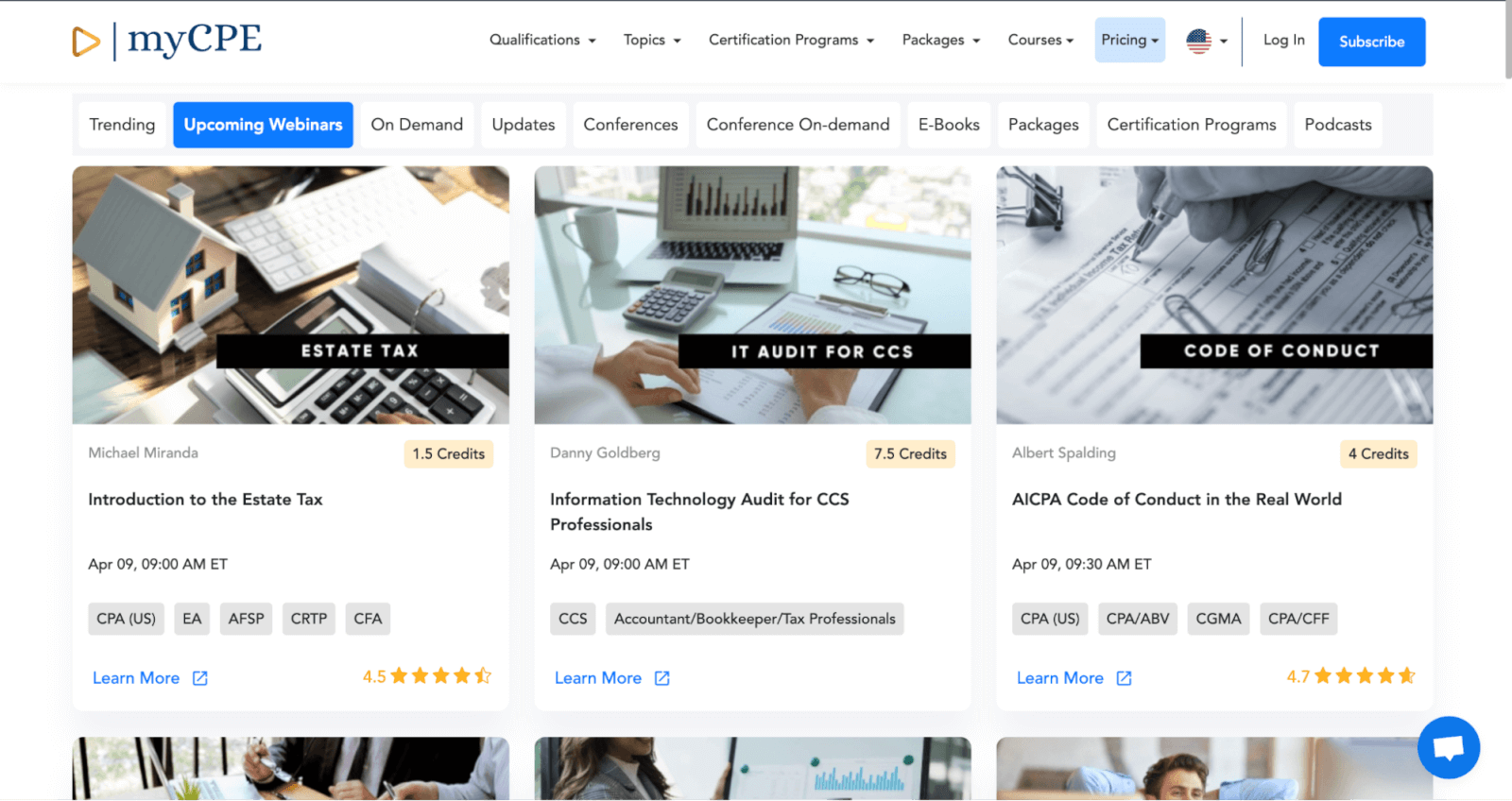1512x801 pixels.
Task: Open the Certification Programs nav dropdown
Action: point(792,40)
